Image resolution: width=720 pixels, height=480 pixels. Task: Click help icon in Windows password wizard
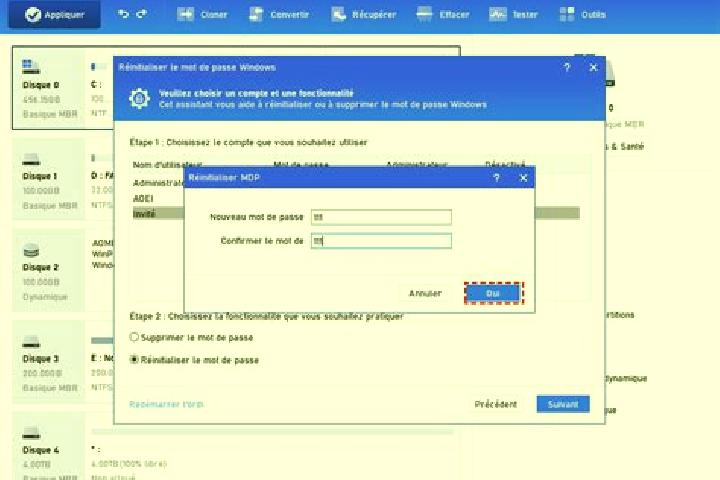tap(567, 68)
